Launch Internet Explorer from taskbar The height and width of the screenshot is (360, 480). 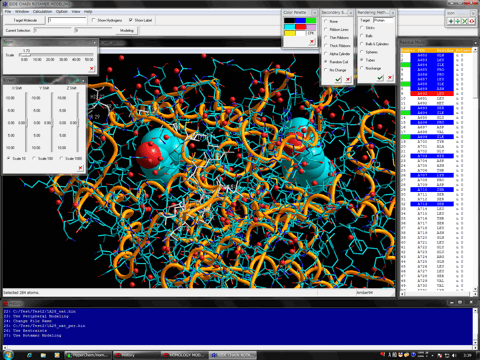click(x=29, y=355)
